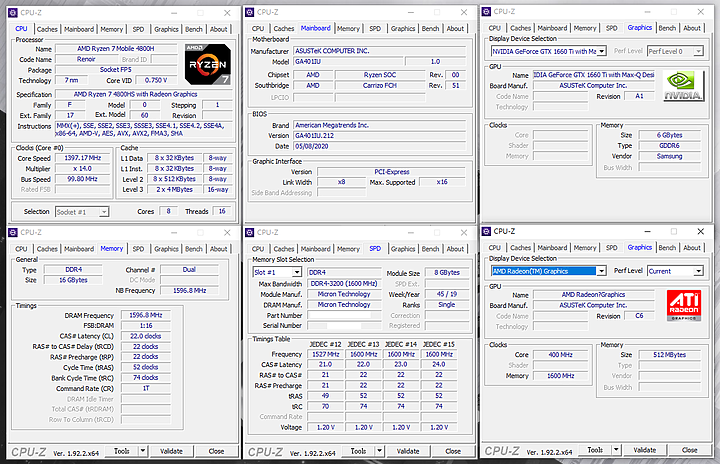This screenshot has height=464, width=720.
Task: Click the JEDEC #12 frequency 1527 MHz
Action: [326, 354]
